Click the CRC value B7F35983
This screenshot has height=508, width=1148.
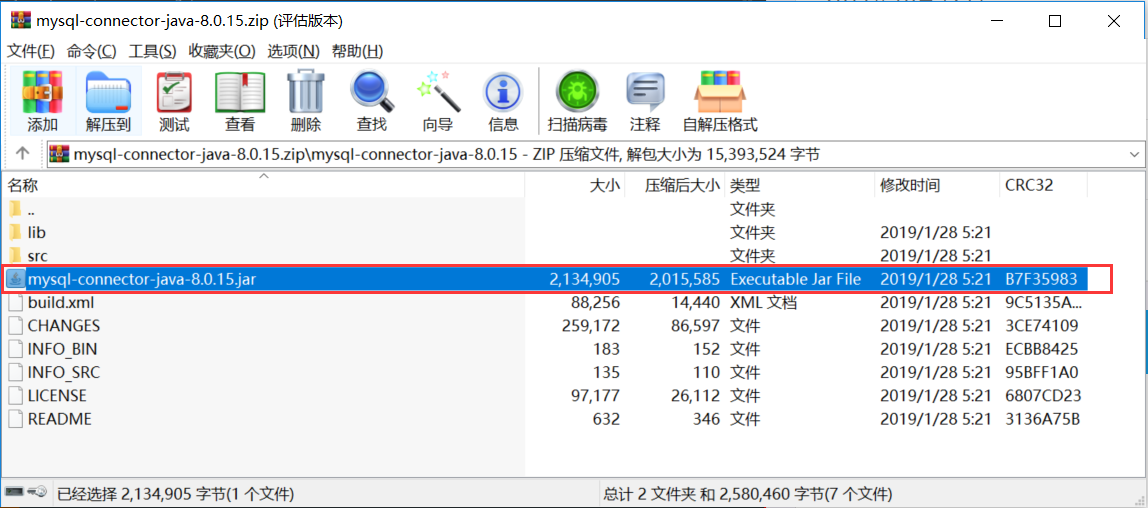point(1041,279)
